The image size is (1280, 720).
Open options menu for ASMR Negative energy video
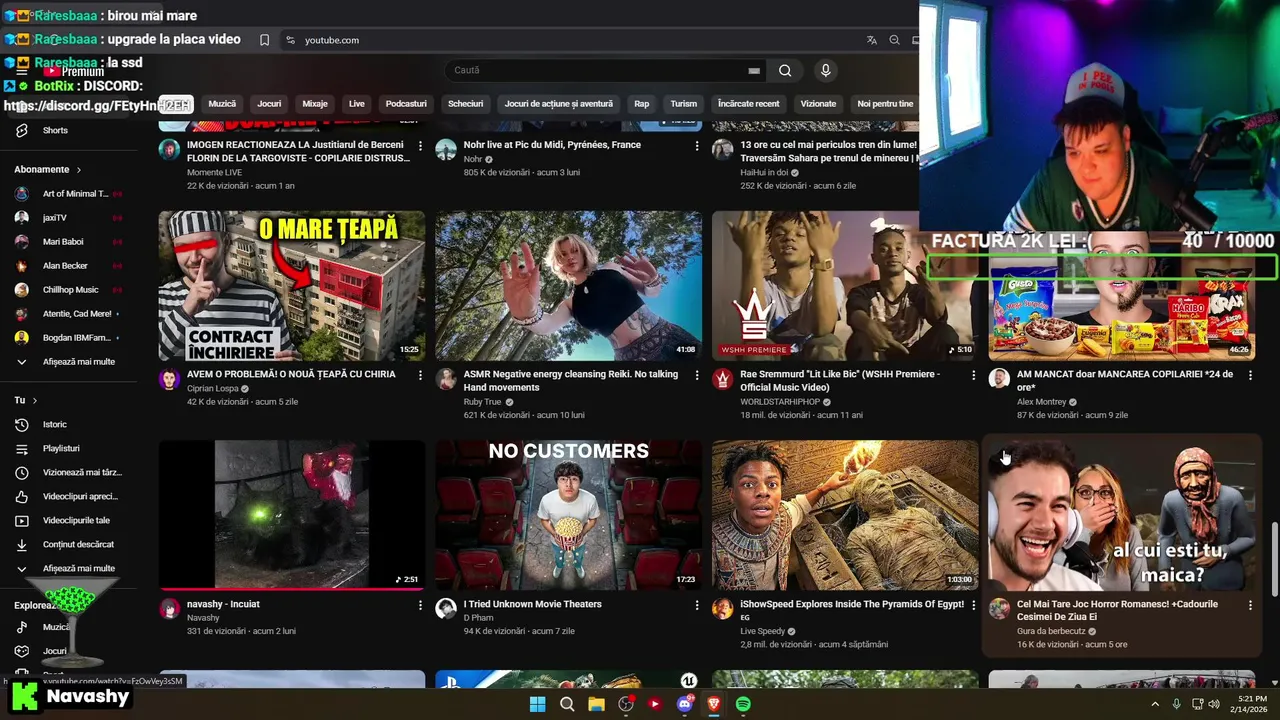click(697, 375)
